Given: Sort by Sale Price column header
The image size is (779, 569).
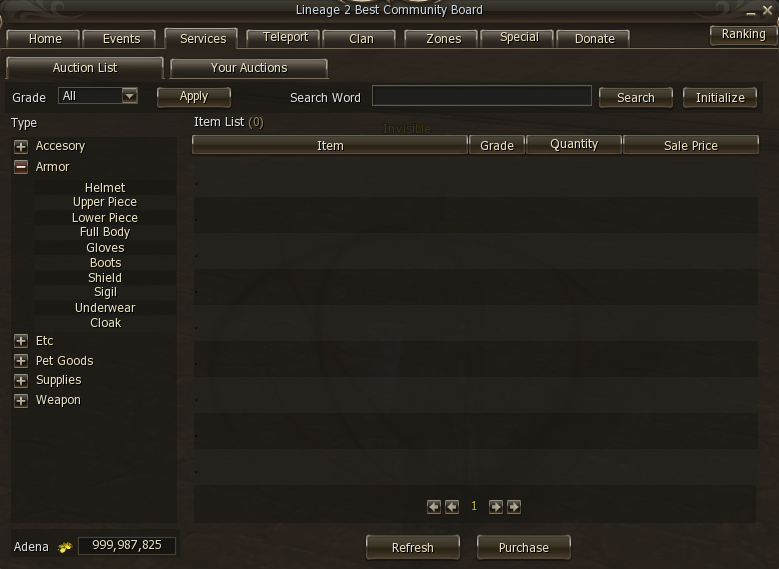Looking at the screenshot, I should (691, 145).
